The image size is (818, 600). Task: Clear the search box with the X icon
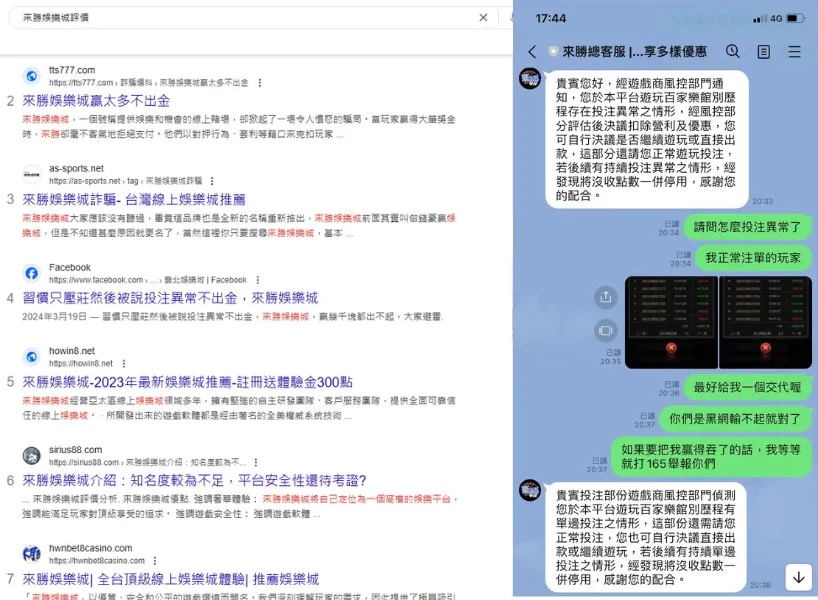[483, 18]
